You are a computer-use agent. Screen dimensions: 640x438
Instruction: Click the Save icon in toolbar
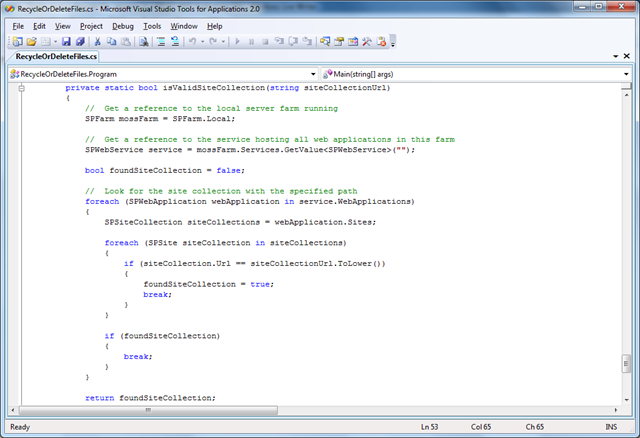[x=66, y=42]
